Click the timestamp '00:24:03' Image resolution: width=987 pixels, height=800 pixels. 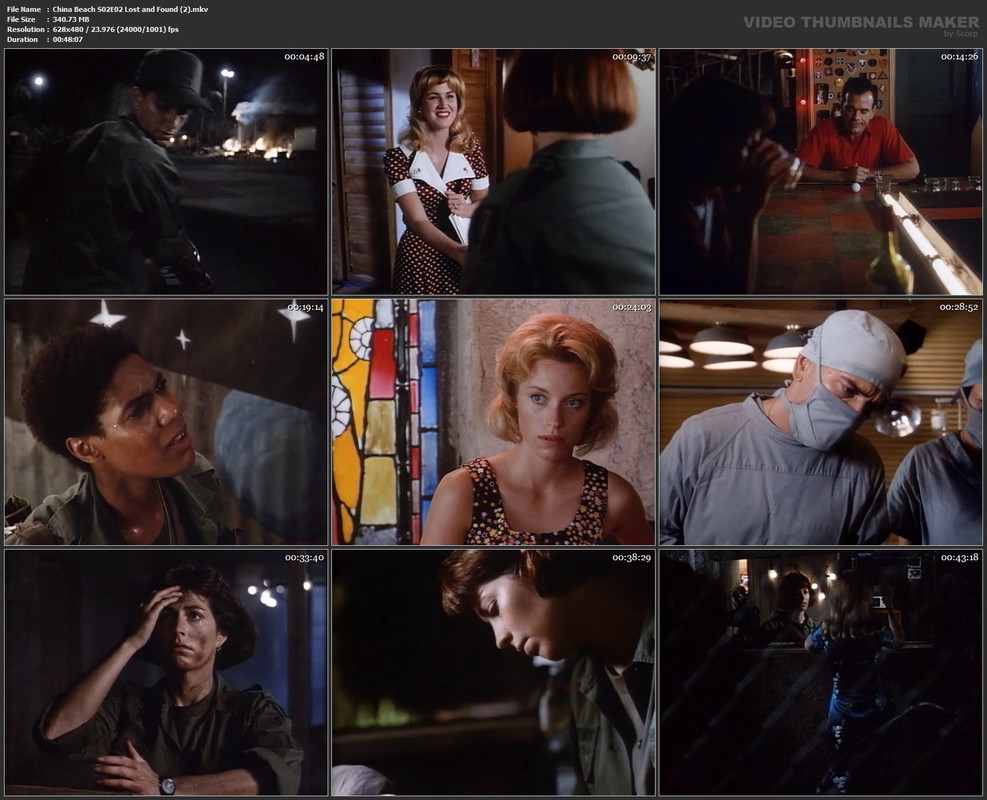click(631, 307)
